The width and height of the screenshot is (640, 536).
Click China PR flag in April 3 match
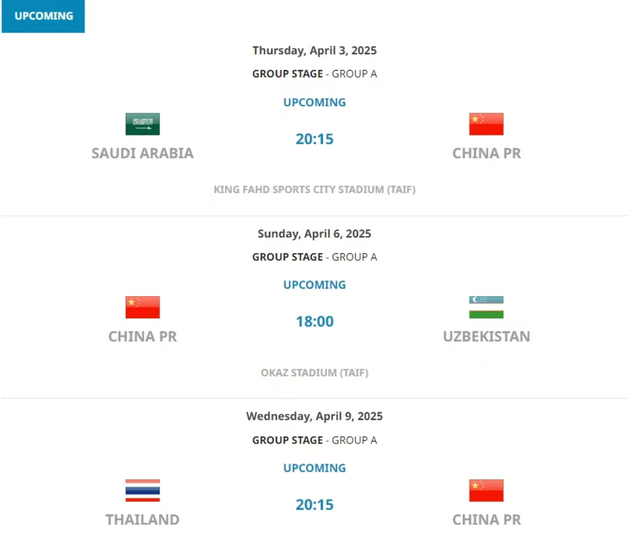tap(486, 124)
